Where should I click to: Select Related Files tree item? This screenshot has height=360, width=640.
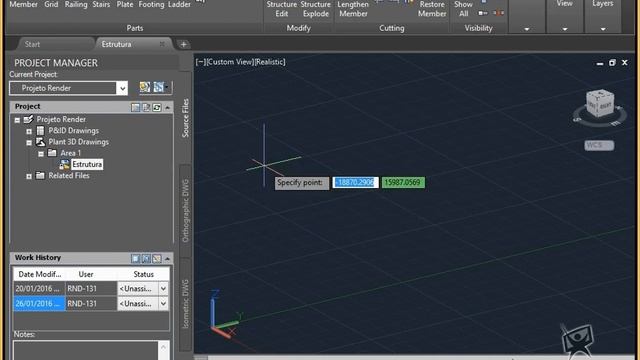point(69,176)
